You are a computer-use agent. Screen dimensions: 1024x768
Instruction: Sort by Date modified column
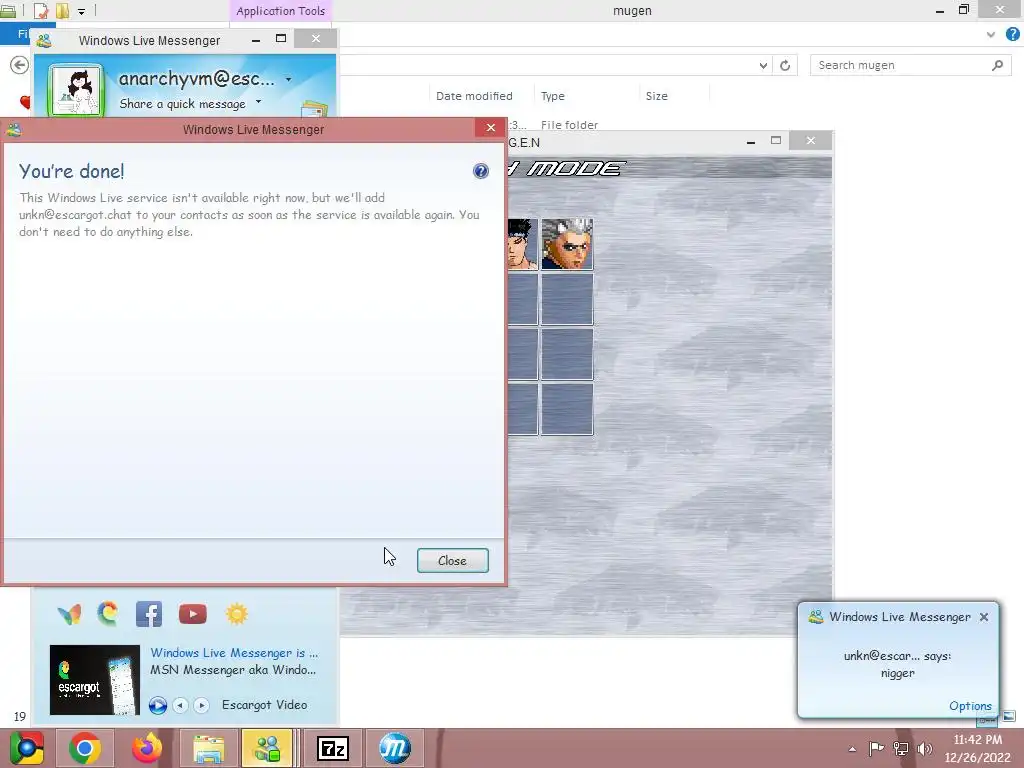[474, 96]
